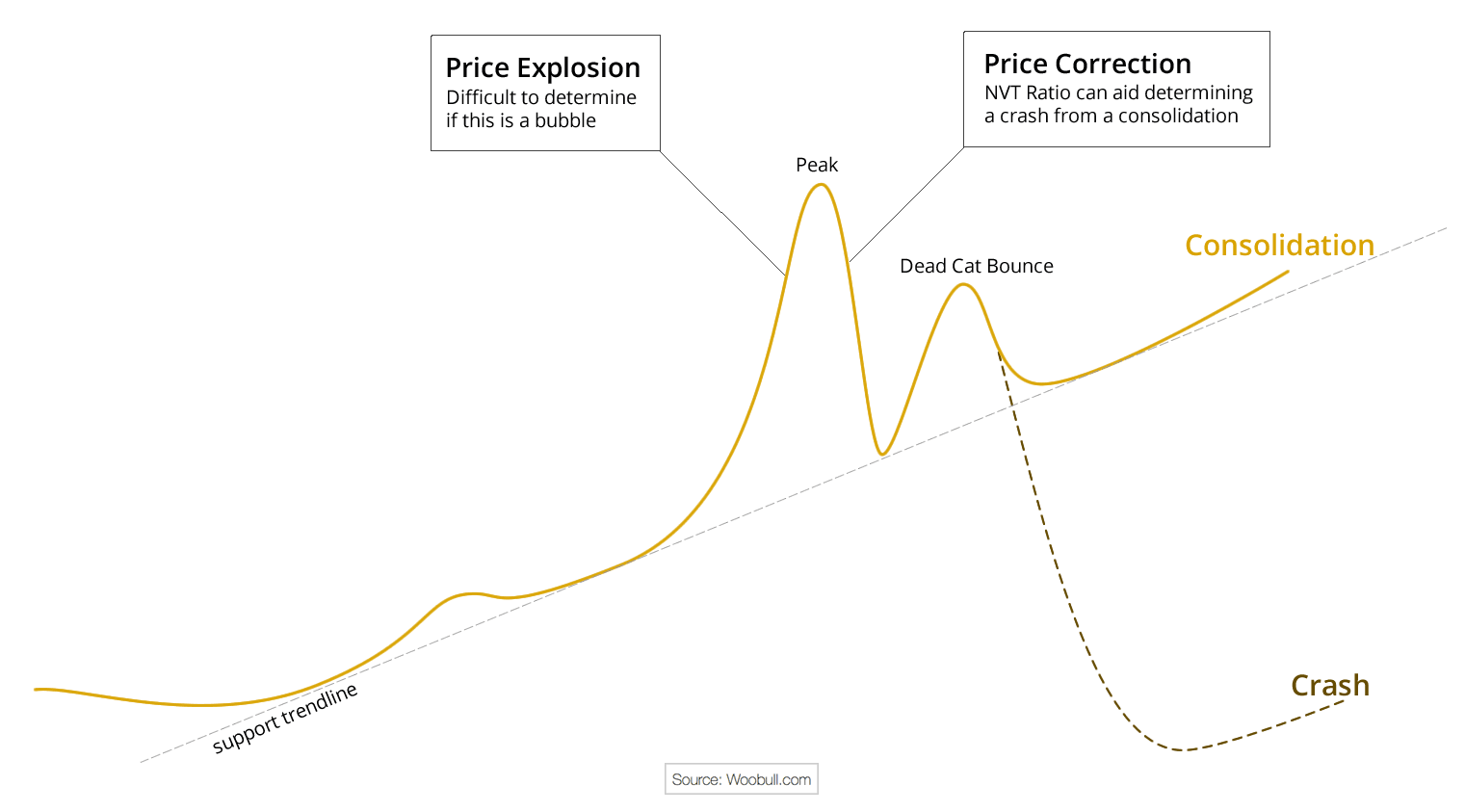Click the small bump on the early curve

[468, 594]
